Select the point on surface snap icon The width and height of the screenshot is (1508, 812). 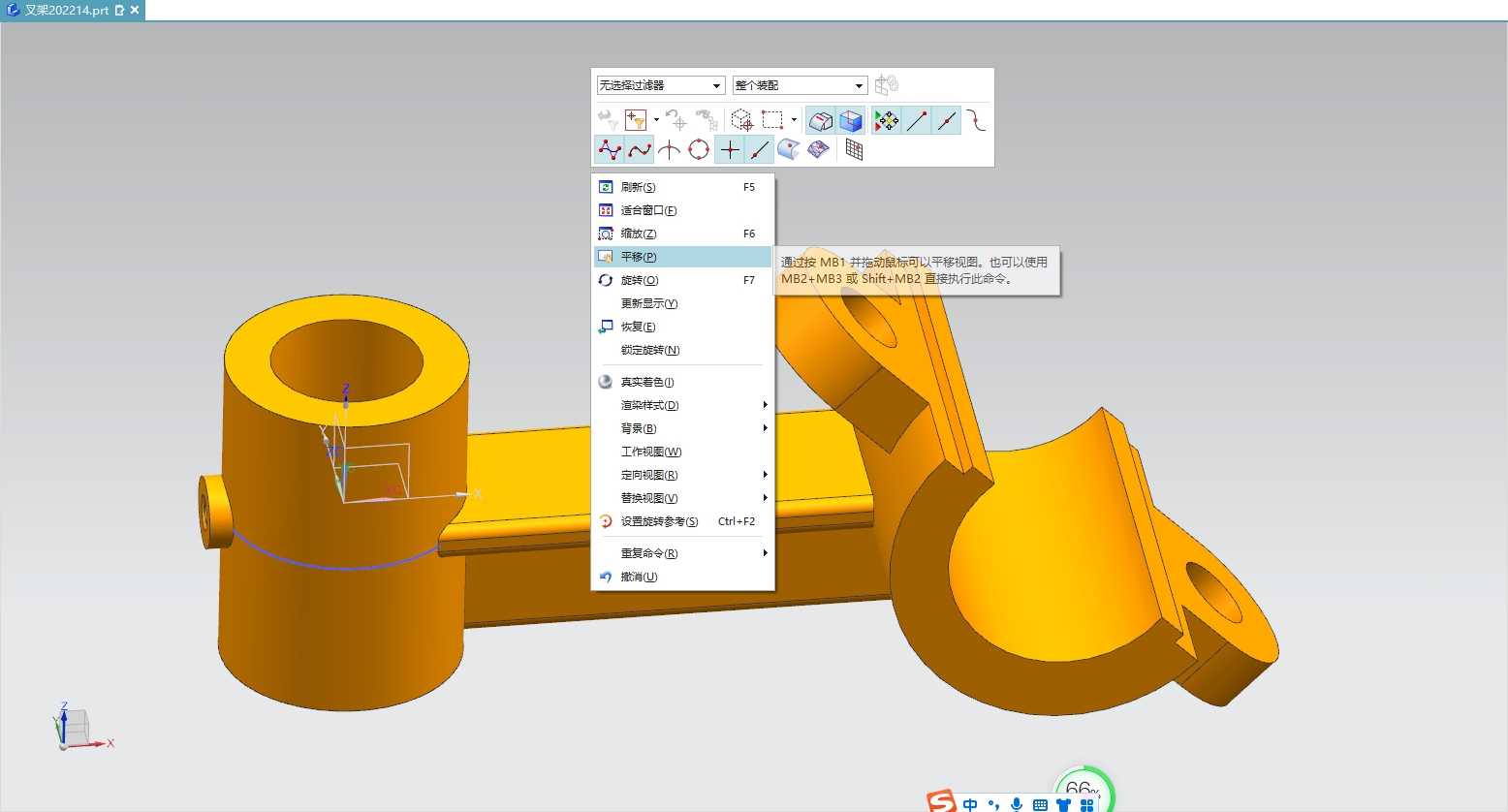point(789,150)
